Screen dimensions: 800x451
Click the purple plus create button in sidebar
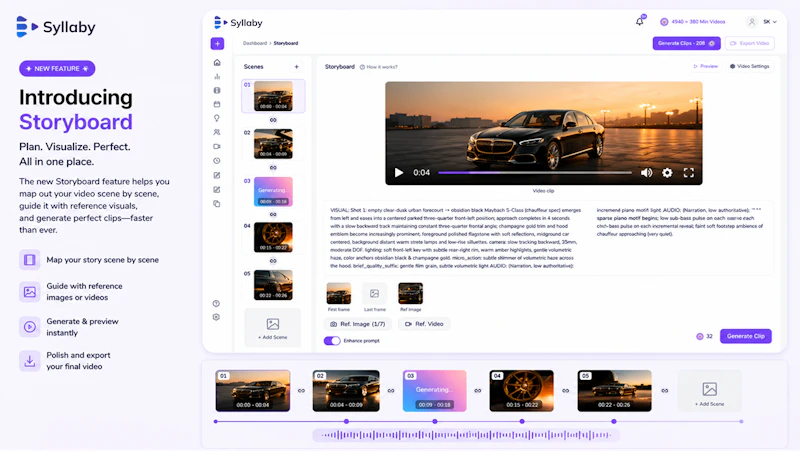pos(217,43)
